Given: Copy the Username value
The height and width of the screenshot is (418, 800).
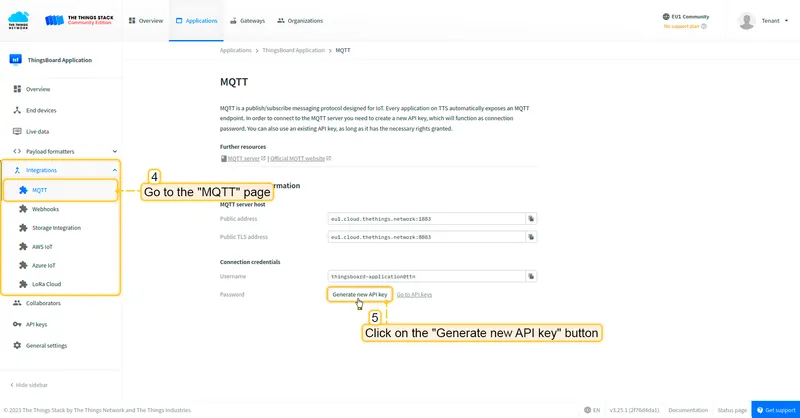Looking at the screenshot, I should click(x=531, y=276).
